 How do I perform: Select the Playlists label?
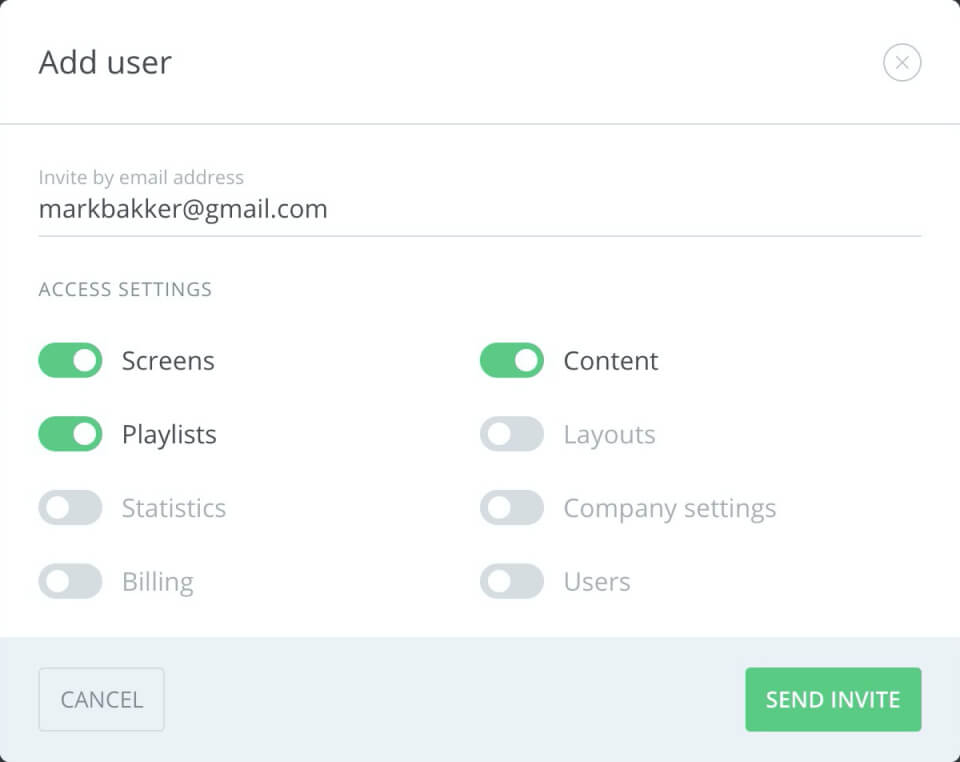(x=170, y=435)
